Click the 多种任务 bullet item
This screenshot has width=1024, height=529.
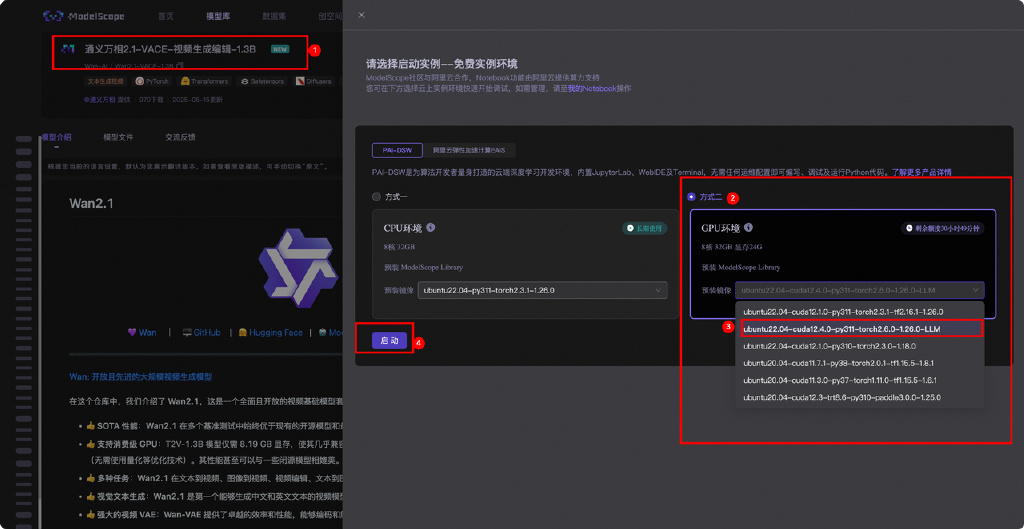(214, 477)
